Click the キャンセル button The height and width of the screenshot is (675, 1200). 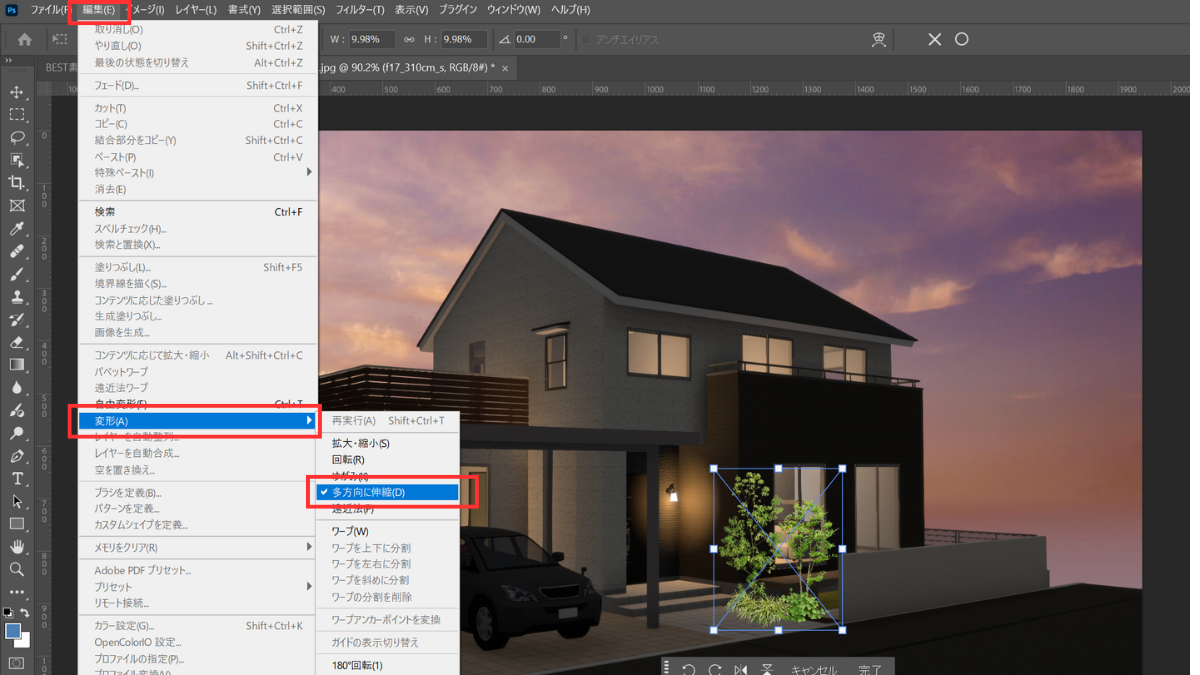tap(814, 669)
